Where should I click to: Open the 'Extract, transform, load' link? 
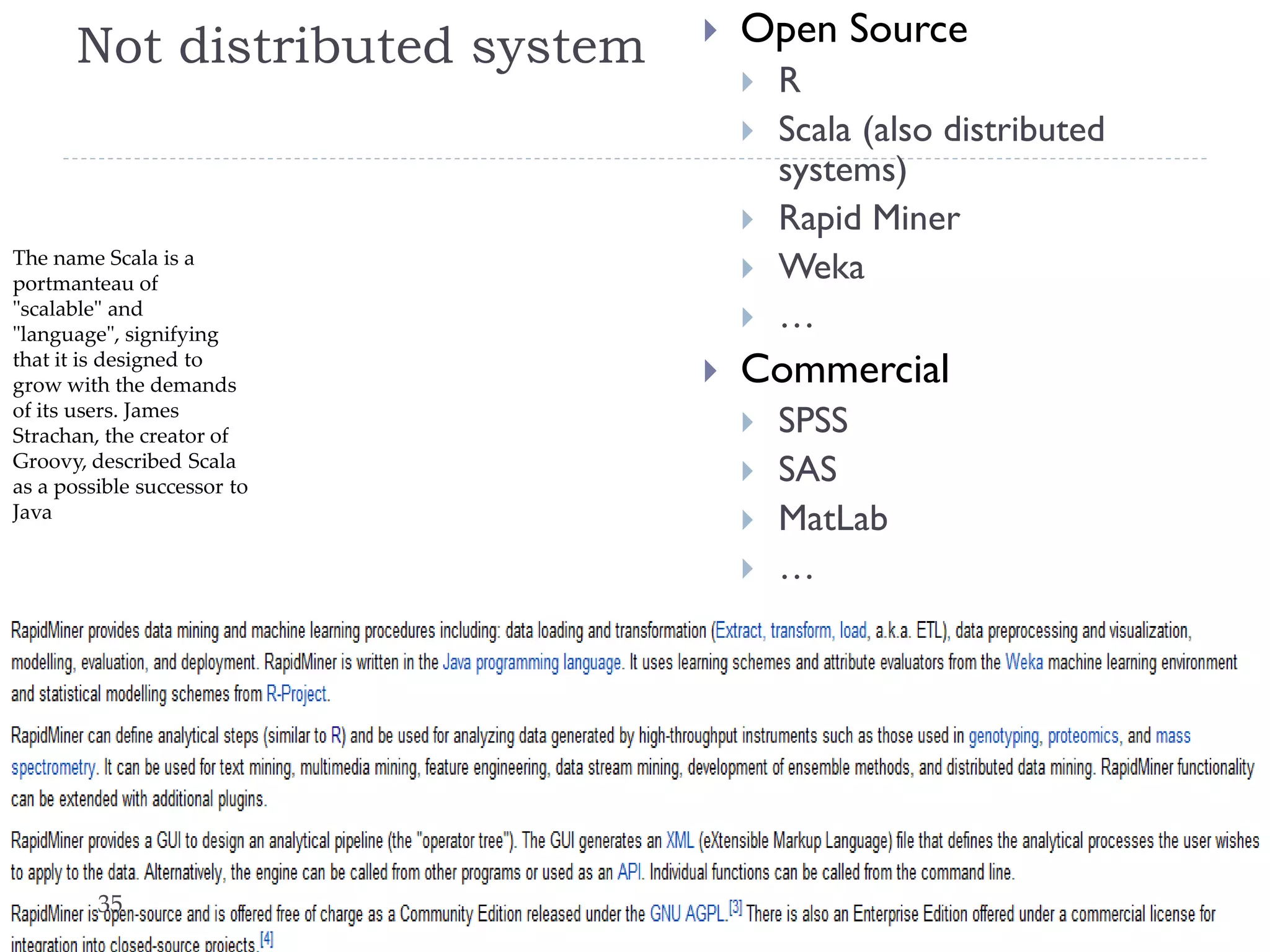(791, 631)
